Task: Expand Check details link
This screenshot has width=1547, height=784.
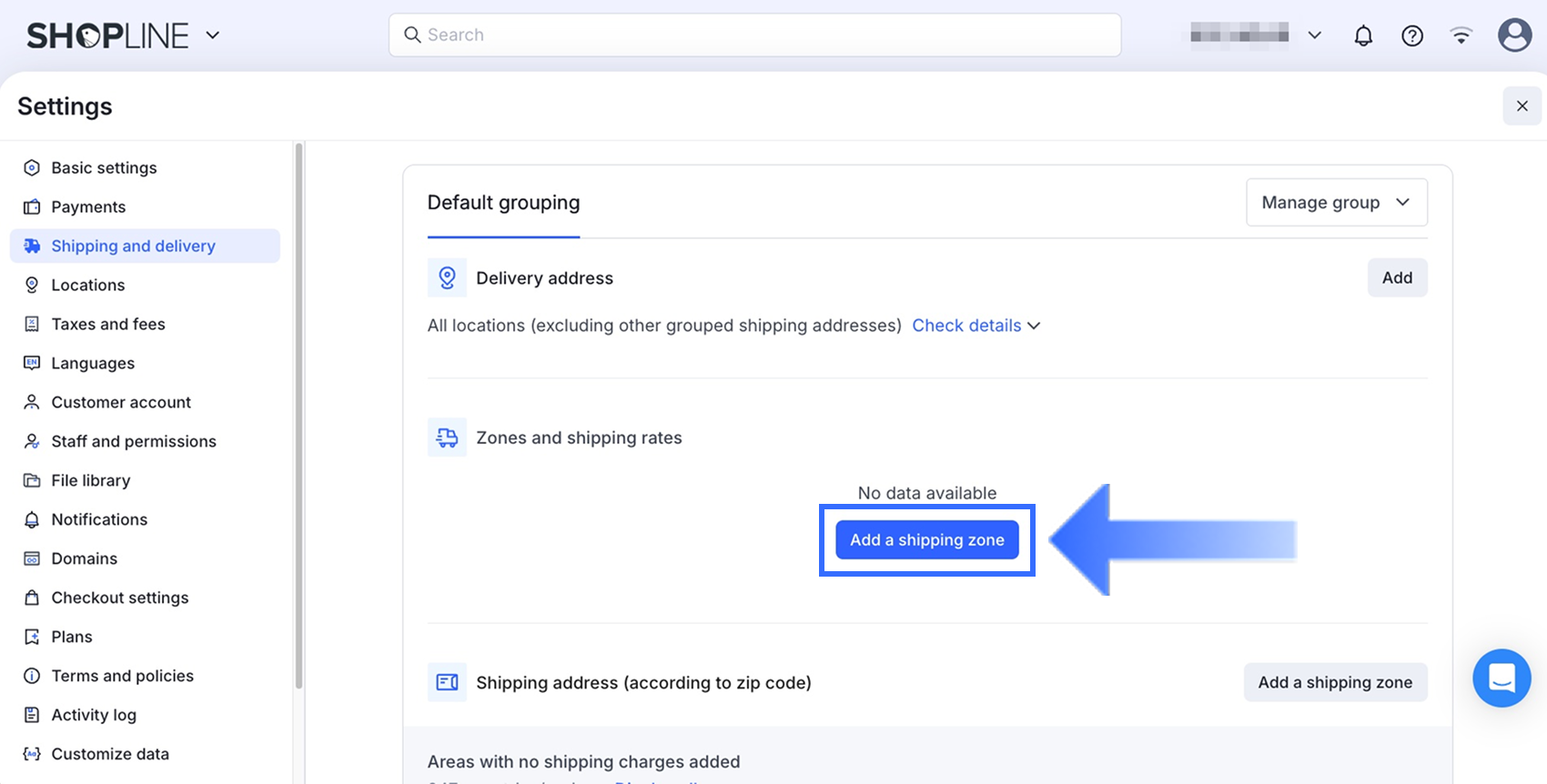Action: click(x=976, y=326)
